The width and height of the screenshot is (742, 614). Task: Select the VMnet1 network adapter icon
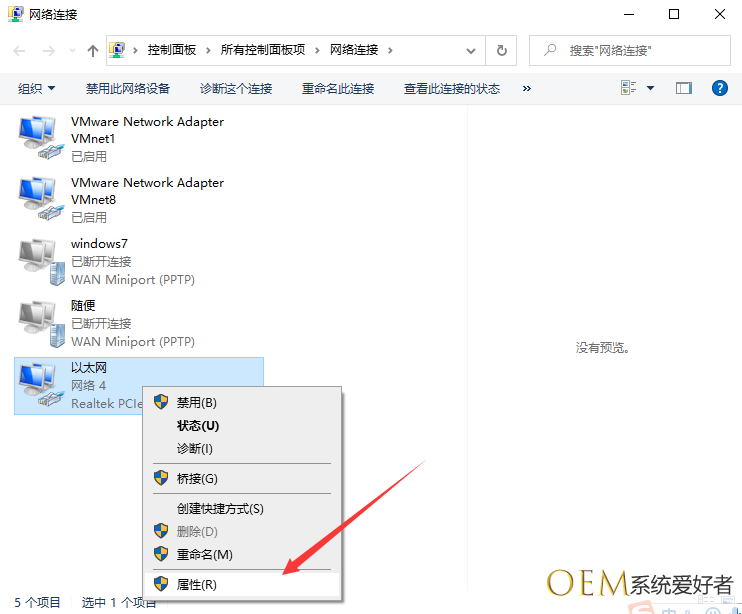pos(40,138)
